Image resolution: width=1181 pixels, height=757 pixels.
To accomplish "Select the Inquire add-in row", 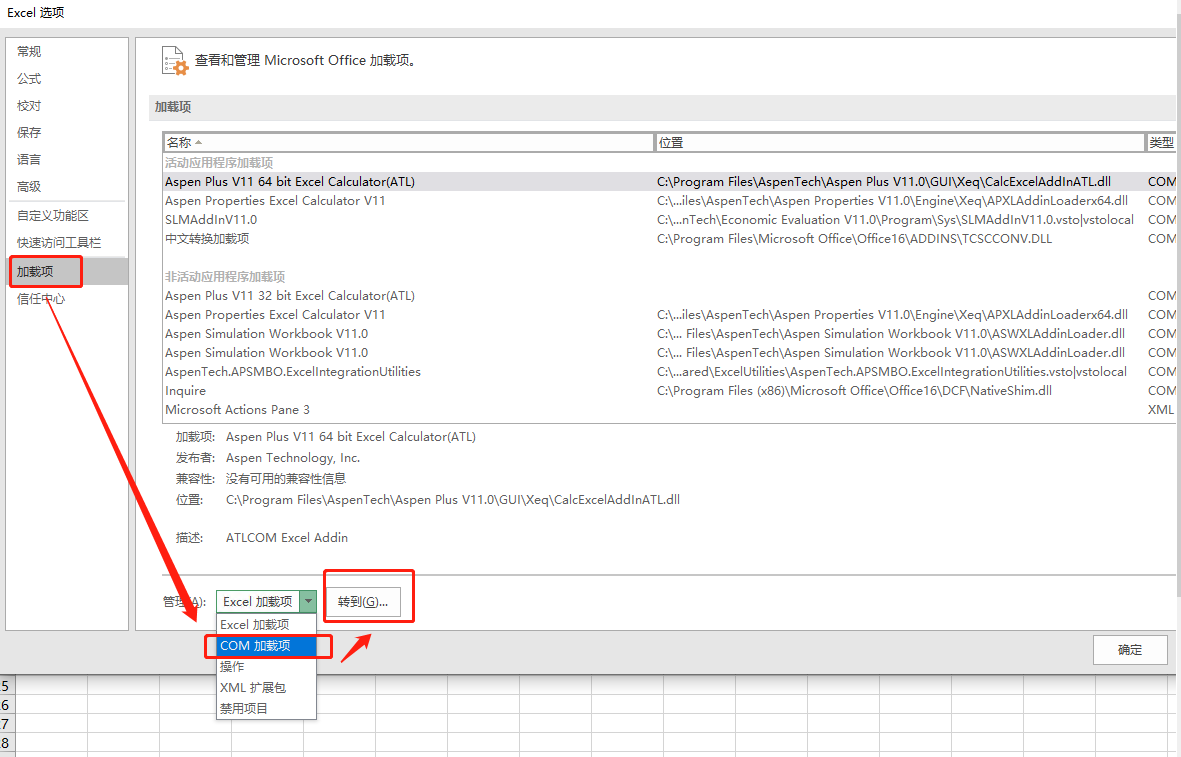I will [x=669, y=390].
